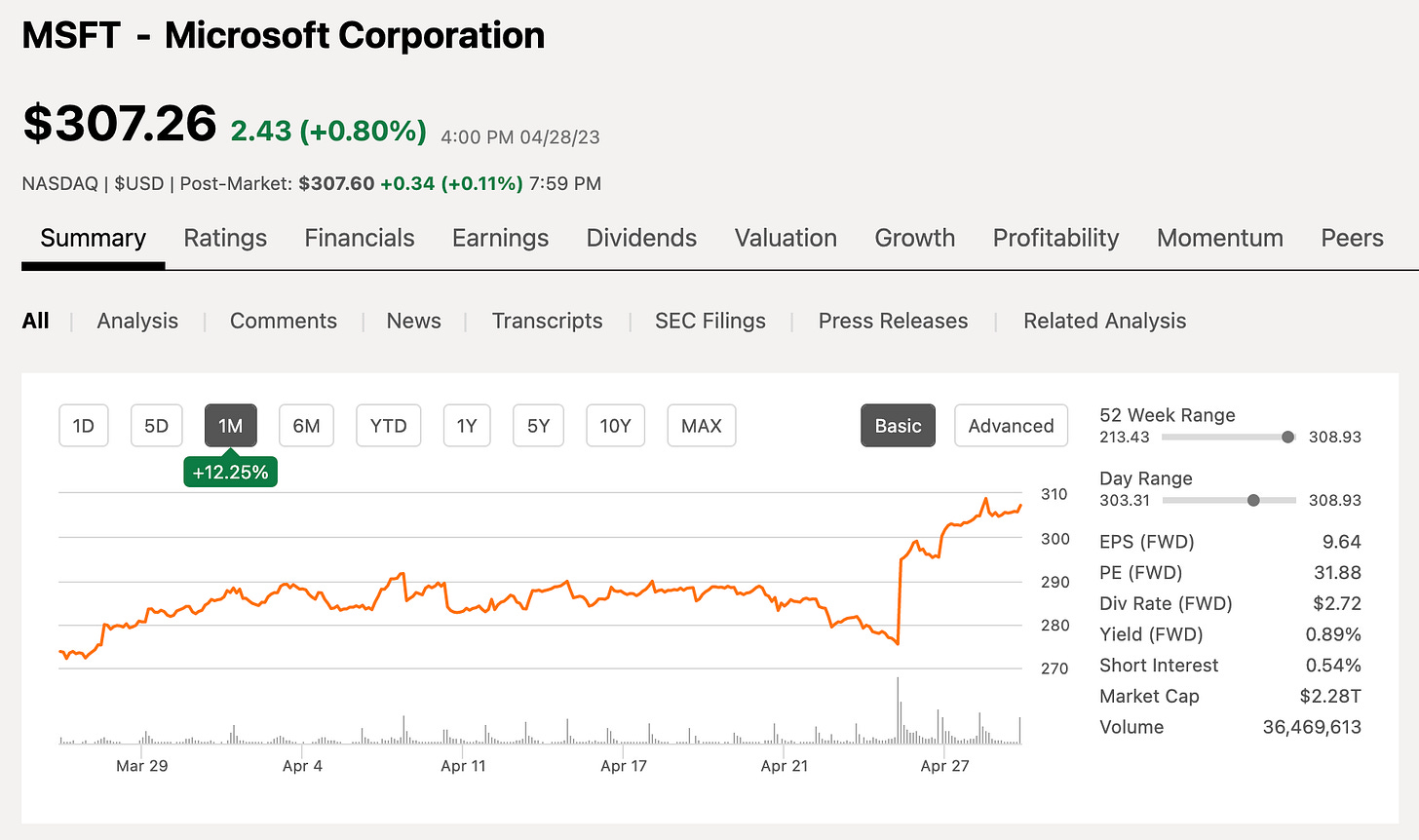Show the Comments section
Viewport: 1419px width, 840px height.
[x=284, y=321]
